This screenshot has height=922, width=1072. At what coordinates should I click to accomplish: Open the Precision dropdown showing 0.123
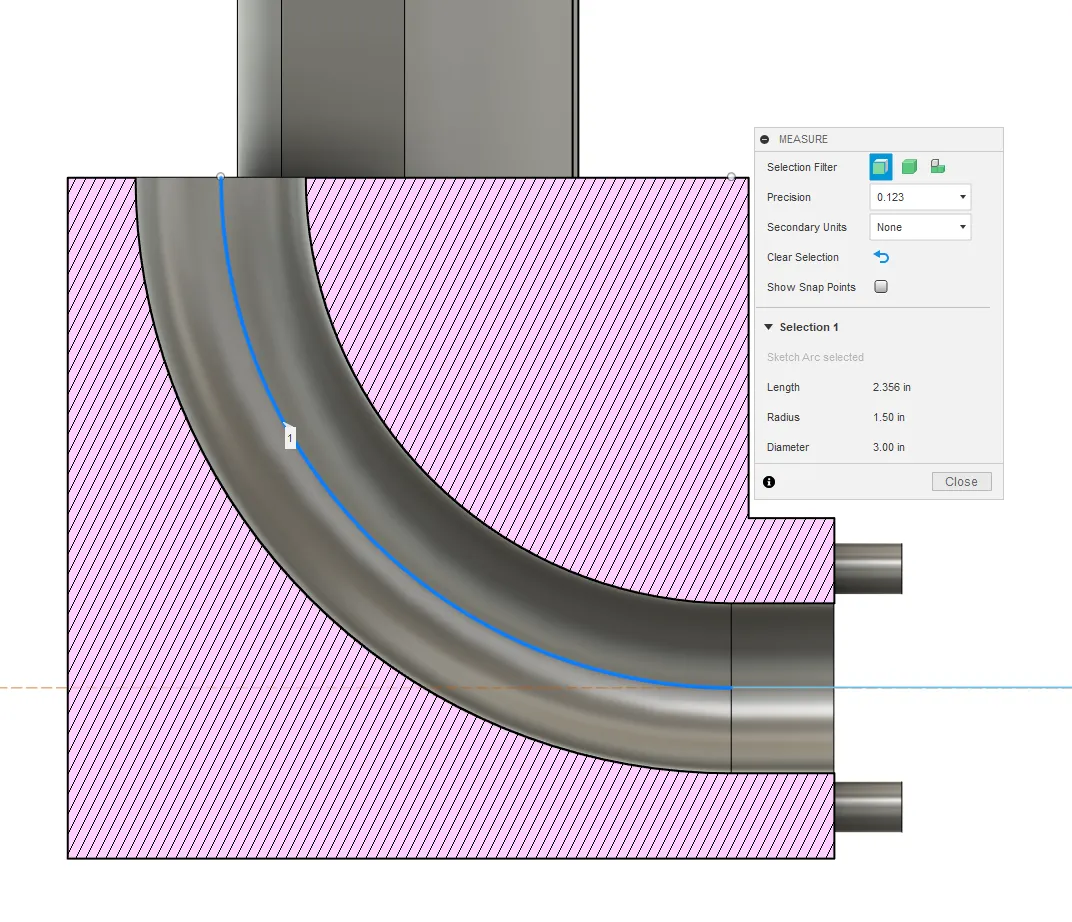coord(920,197)
